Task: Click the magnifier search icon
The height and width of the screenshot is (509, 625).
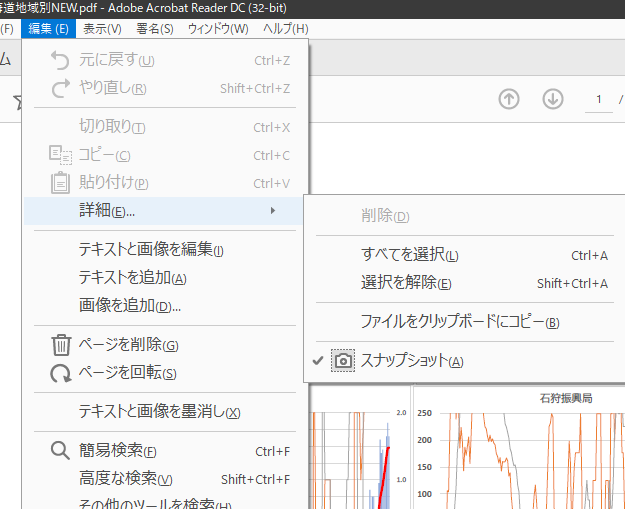Action: 60,451
